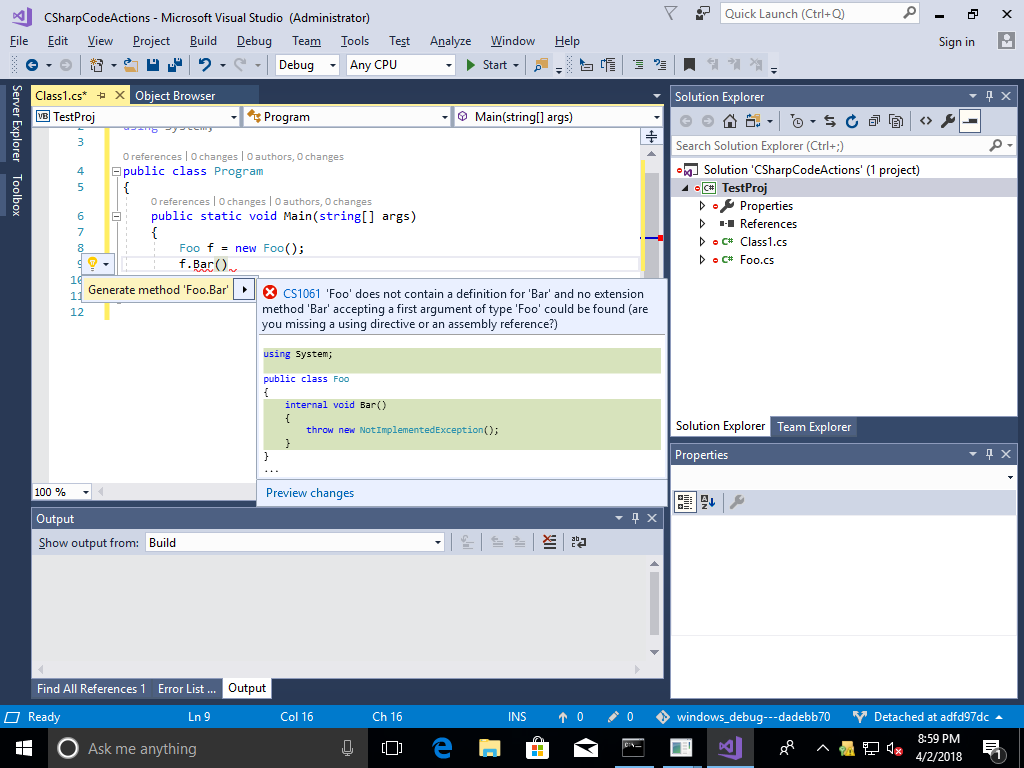This screenshot has height=768, width=1024.
Task: Click the Solution Explorer Home icon
Action: [x=730, y=121]
